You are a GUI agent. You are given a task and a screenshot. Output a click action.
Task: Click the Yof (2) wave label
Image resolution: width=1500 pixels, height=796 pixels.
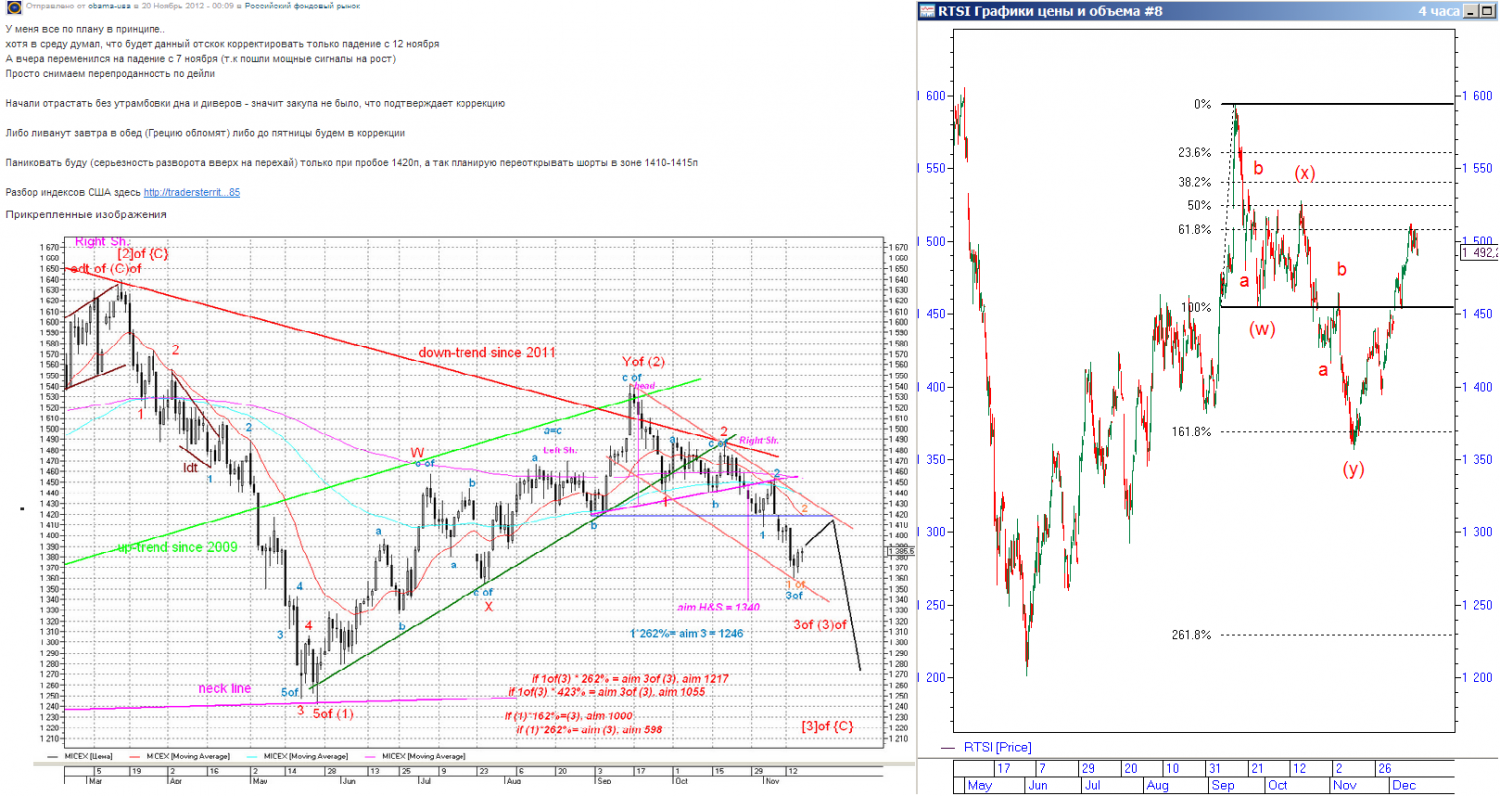point(643,361)
